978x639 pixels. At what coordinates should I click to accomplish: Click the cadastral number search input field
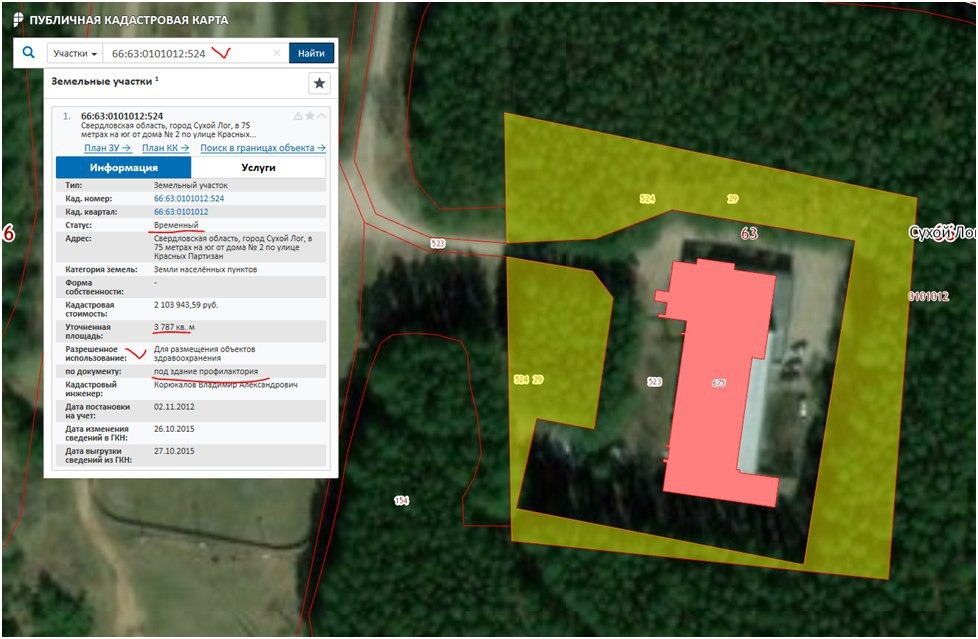click(x=190, y=53)
